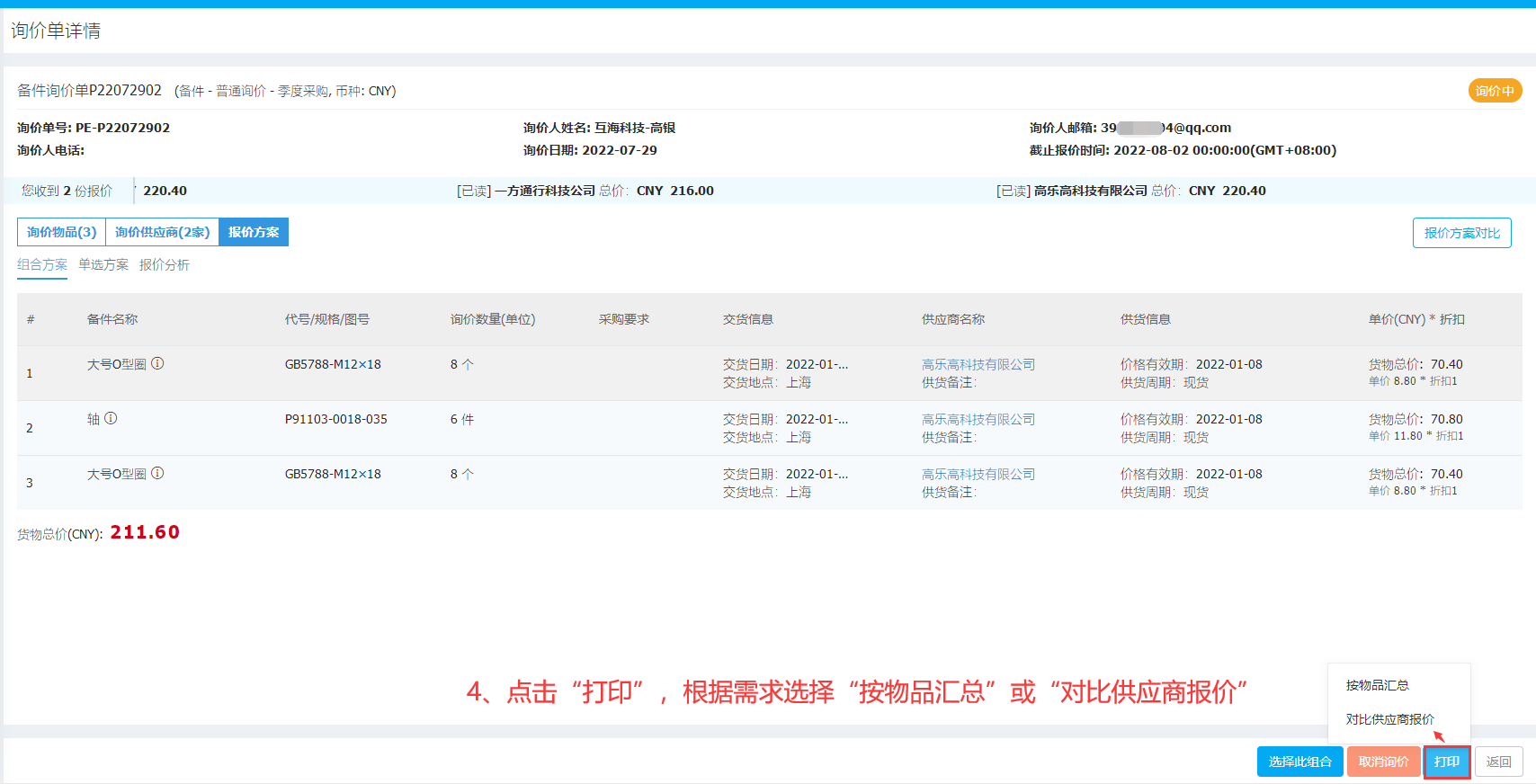Click the 采购要求 column header
The width and height of the screenshot is (1536, 784).
pos(624,319)
